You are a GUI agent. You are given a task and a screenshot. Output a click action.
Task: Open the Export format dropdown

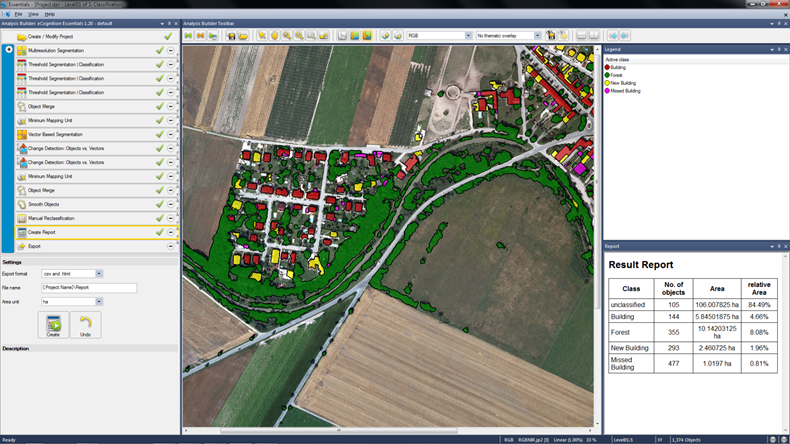97,273
